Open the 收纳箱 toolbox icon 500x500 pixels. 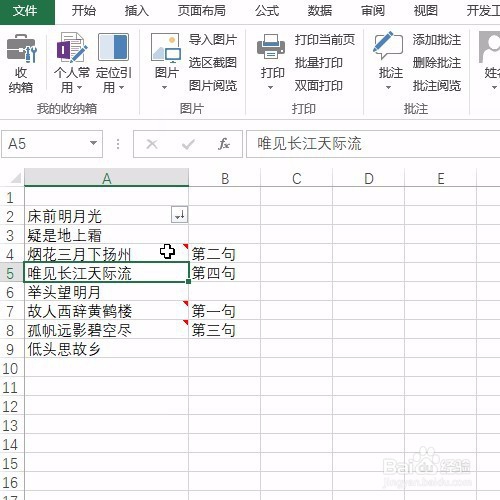tap(21, 49)
